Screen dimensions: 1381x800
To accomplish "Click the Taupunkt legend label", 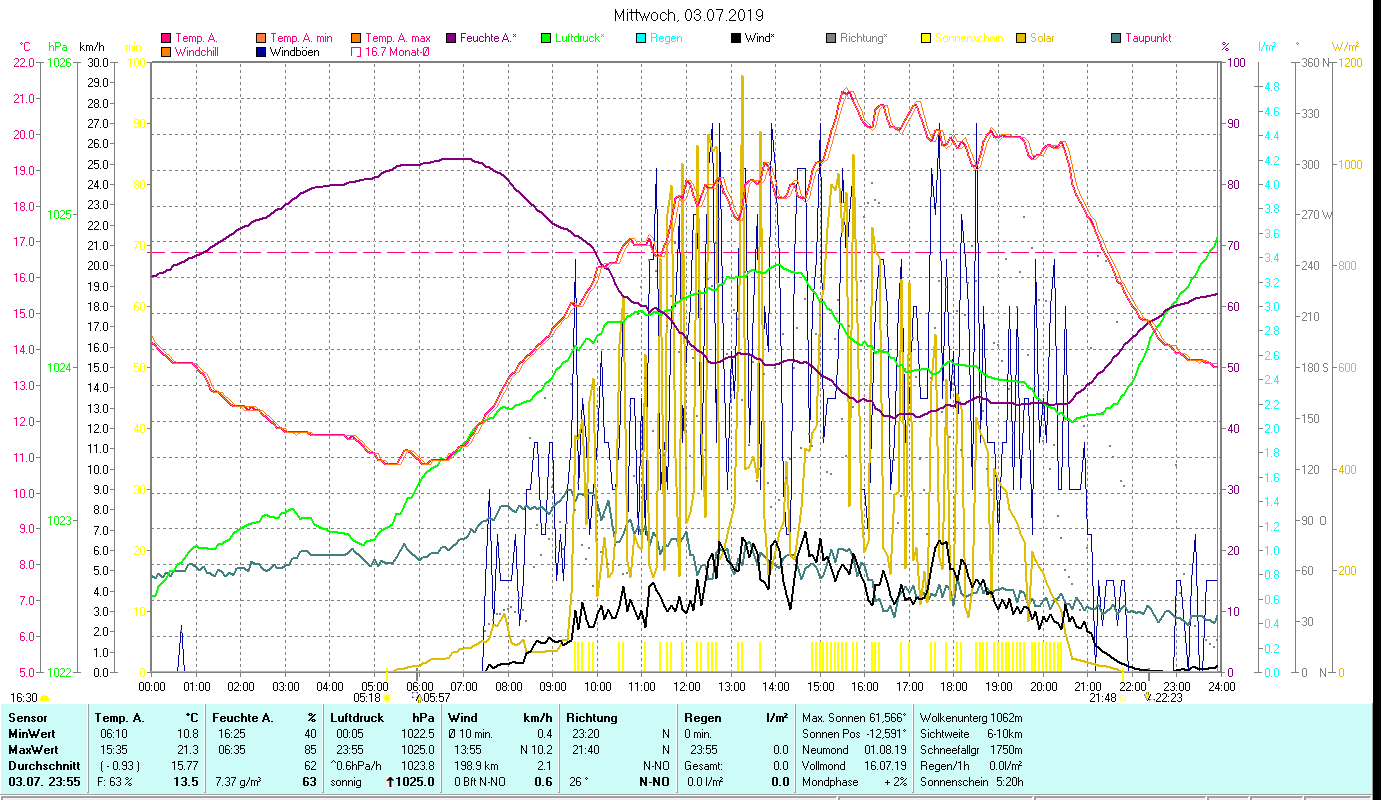I will coord(1148,39).
